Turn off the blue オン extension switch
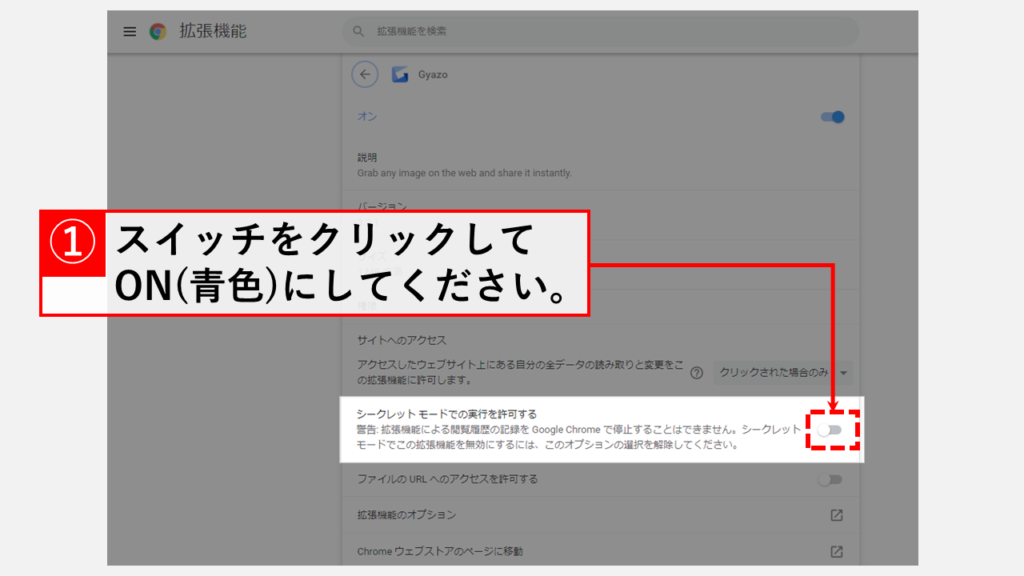 tap(832, 117)
